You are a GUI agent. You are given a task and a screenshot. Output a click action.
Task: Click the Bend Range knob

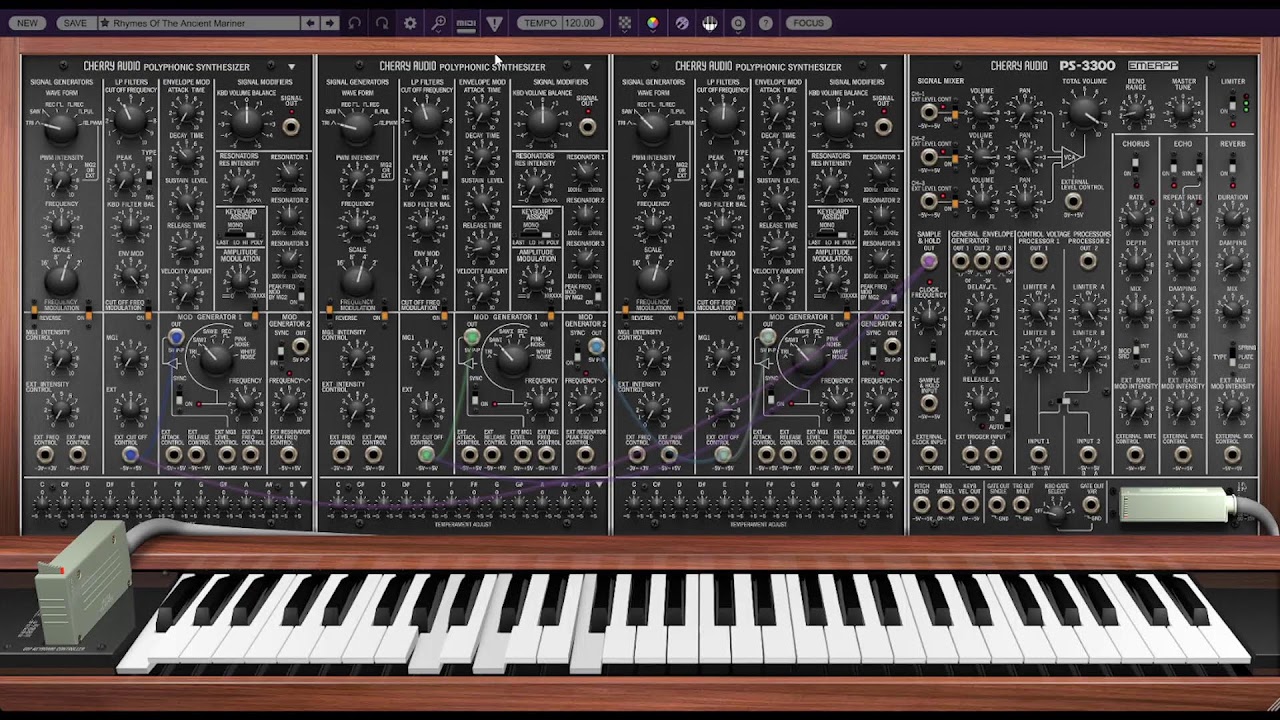(1136, 112)
